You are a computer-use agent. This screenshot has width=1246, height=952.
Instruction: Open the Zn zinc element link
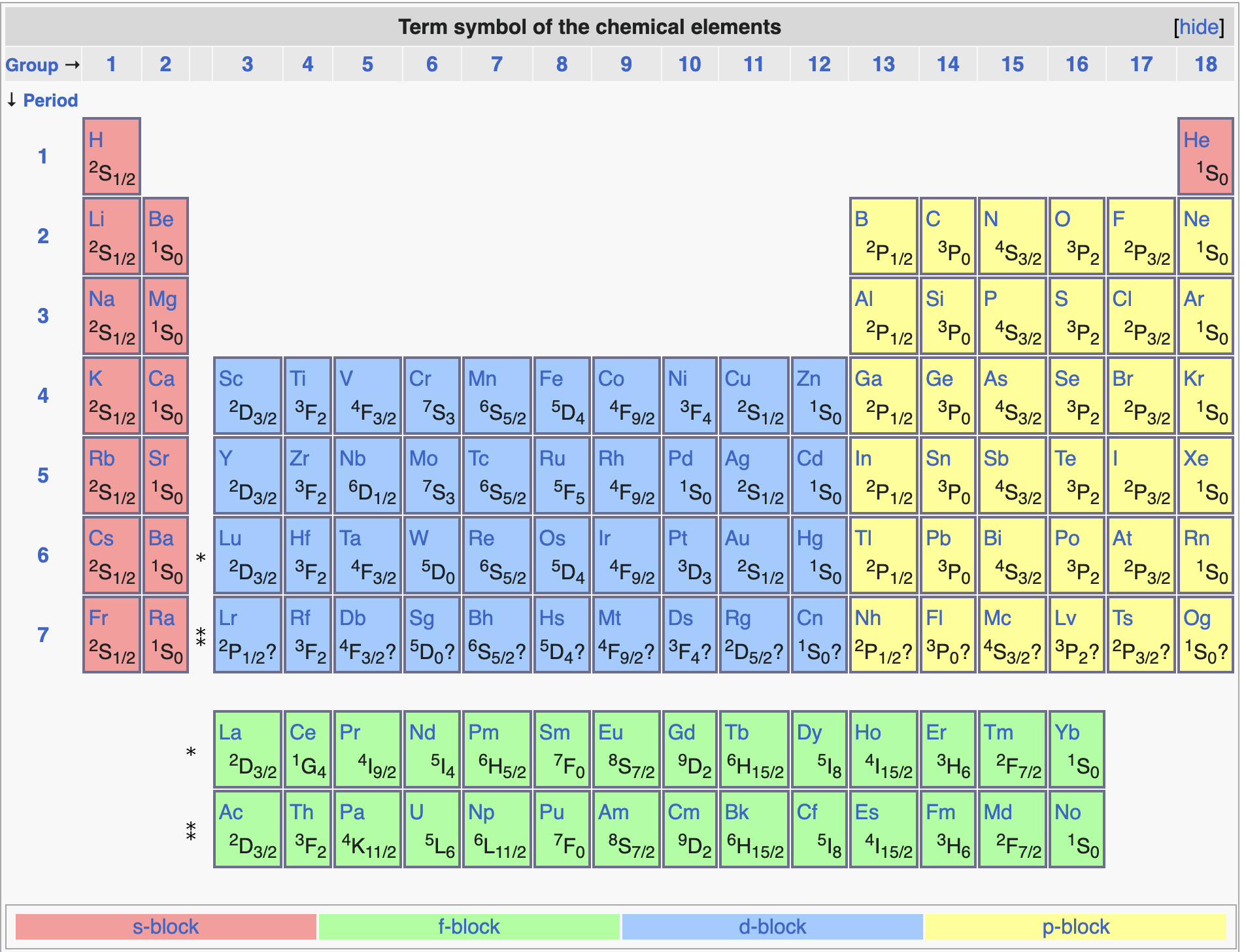[x=809, y=379]
